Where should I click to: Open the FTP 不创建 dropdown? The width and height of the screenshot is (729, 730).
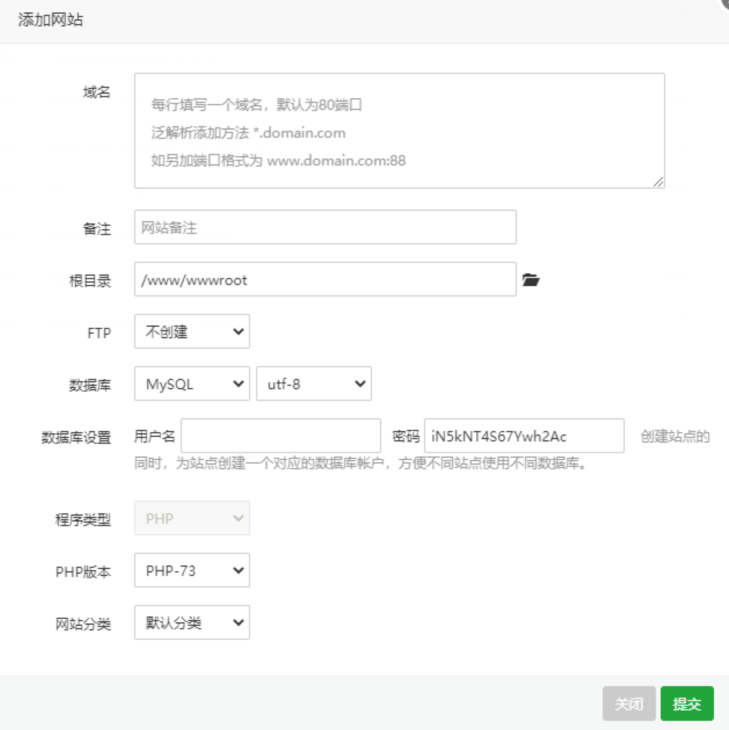[192, 331]
